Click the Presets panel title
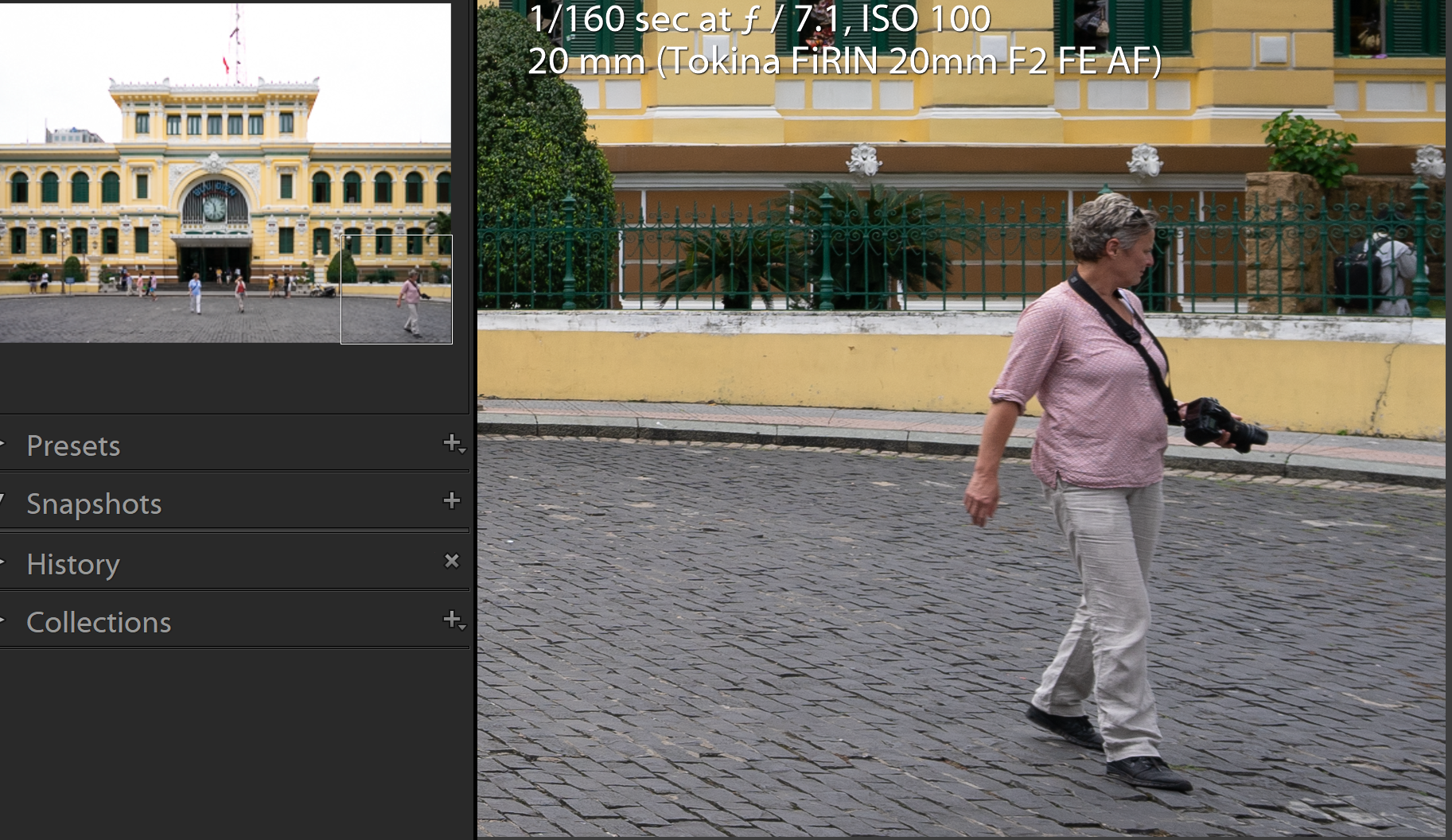This screenshot has height=840, width=1452. 73,446
